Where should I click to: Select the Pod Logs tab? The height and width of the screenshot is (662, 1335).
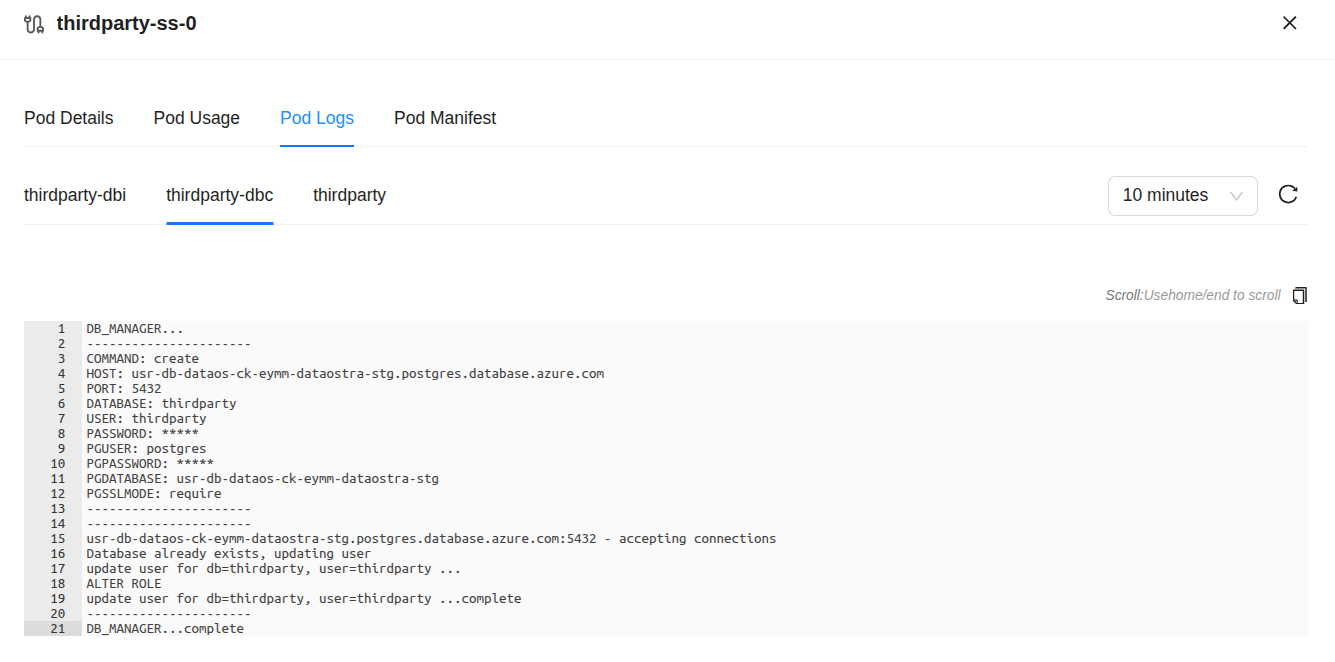click(316, 118)
